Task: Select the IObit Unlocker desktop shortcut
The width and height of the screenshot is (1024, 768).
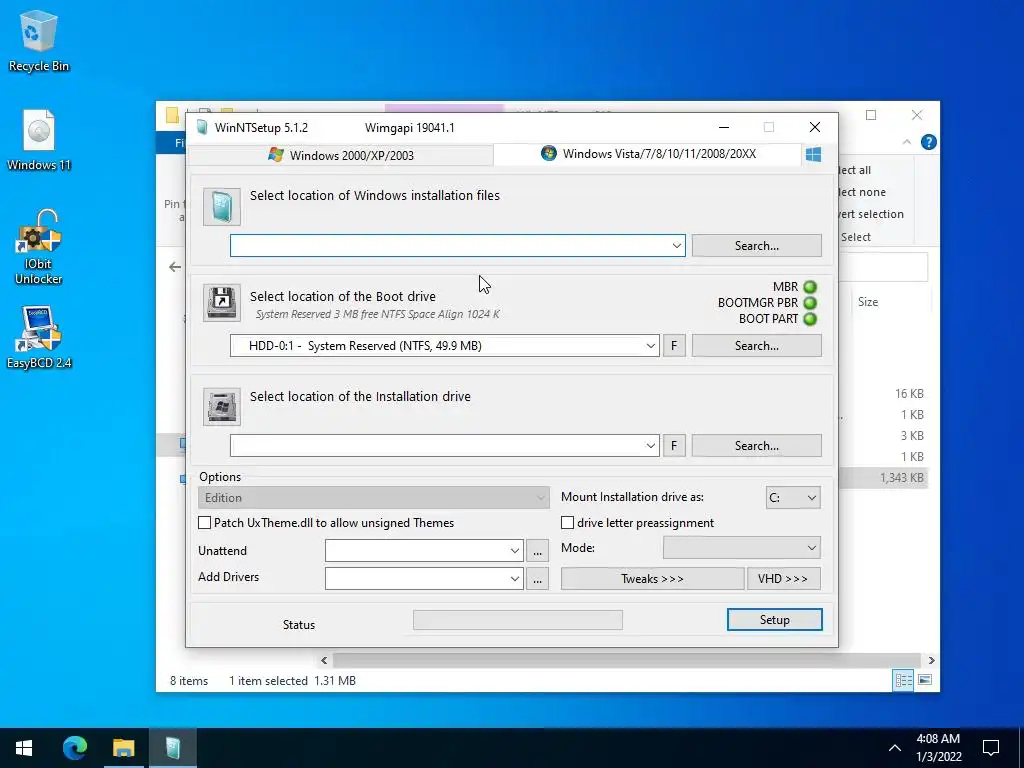Action: coord(39,247)
